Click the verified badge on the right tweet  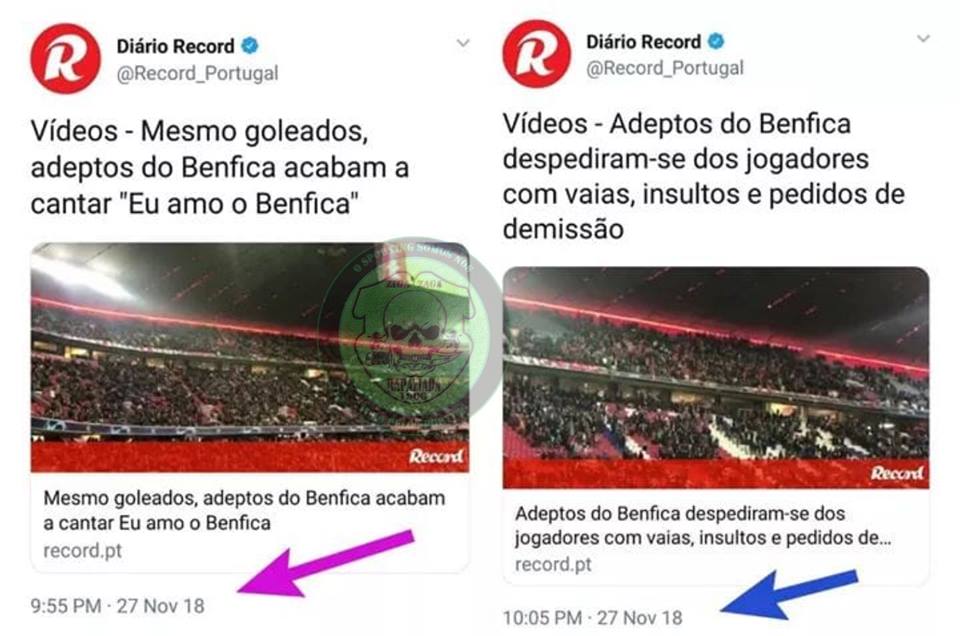(x=716, y=41)
